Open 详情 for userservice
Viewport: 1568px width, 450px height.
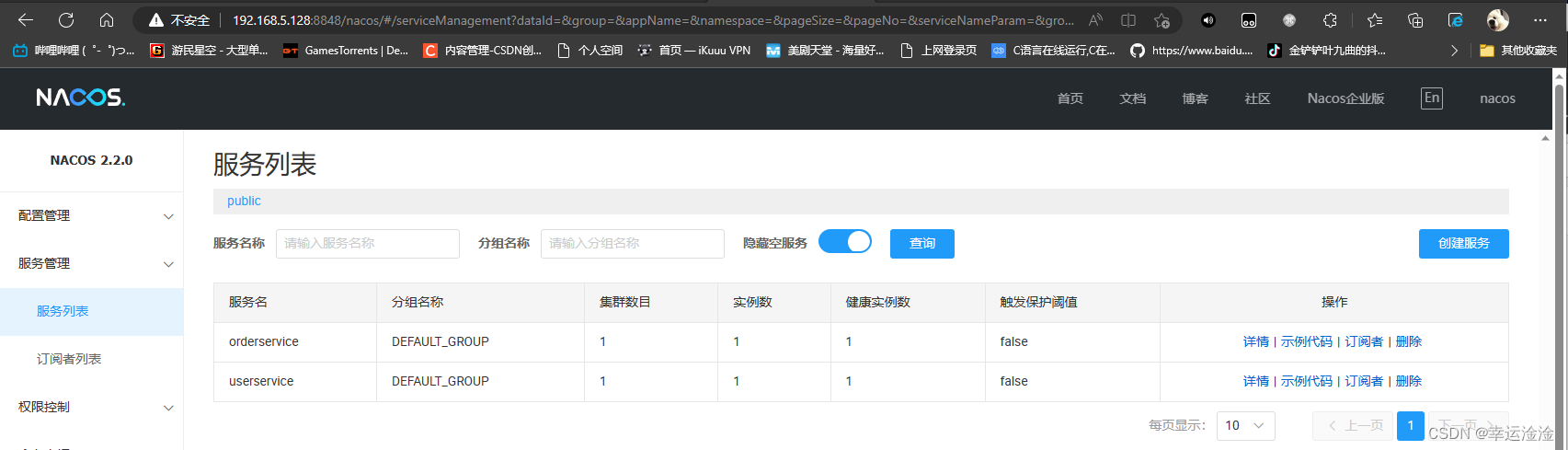tap(1256, 381)
